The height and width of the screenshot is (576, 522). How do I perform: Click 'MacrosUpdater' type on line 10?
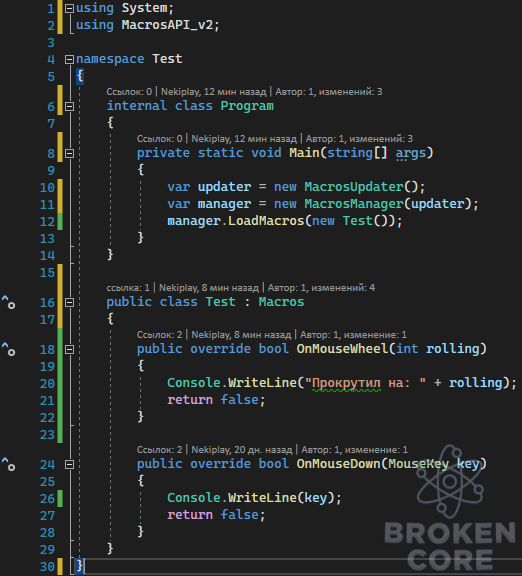[354, 187]
